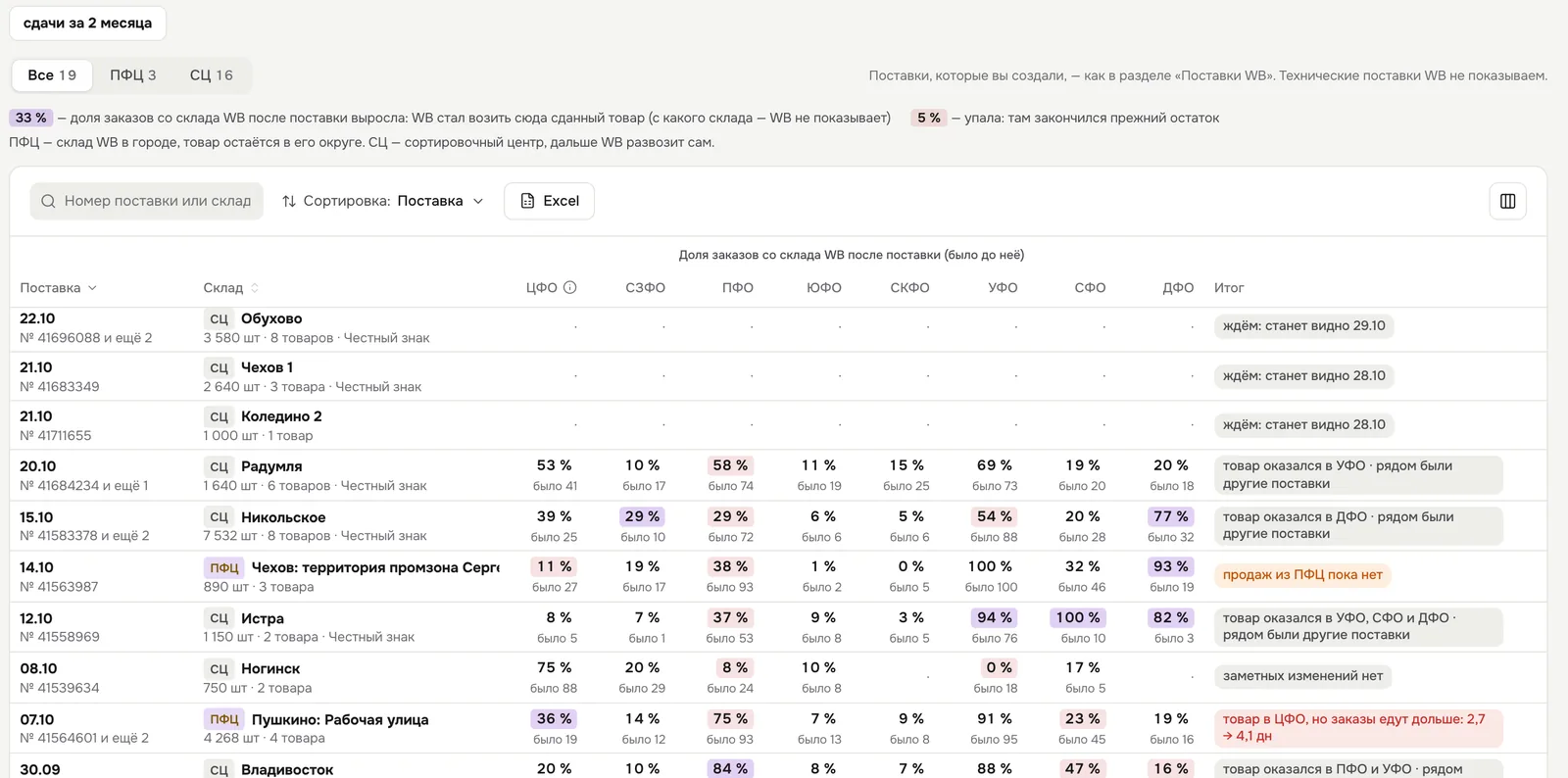The width and height of the screenshot is (1568, 778).
Task: Click the ПФЦ badge before Чехов: территория промзона
Action: click(x=223, y=567)
